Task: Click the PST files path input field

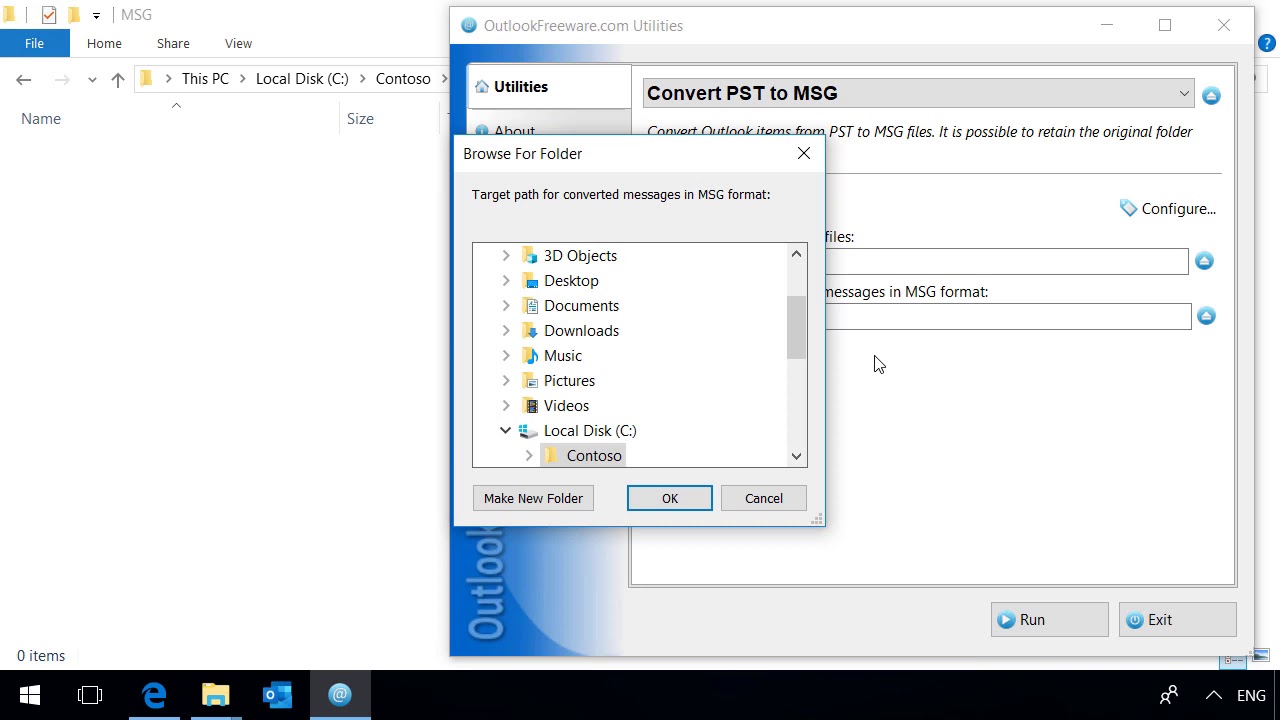Action: [1006, 261]
